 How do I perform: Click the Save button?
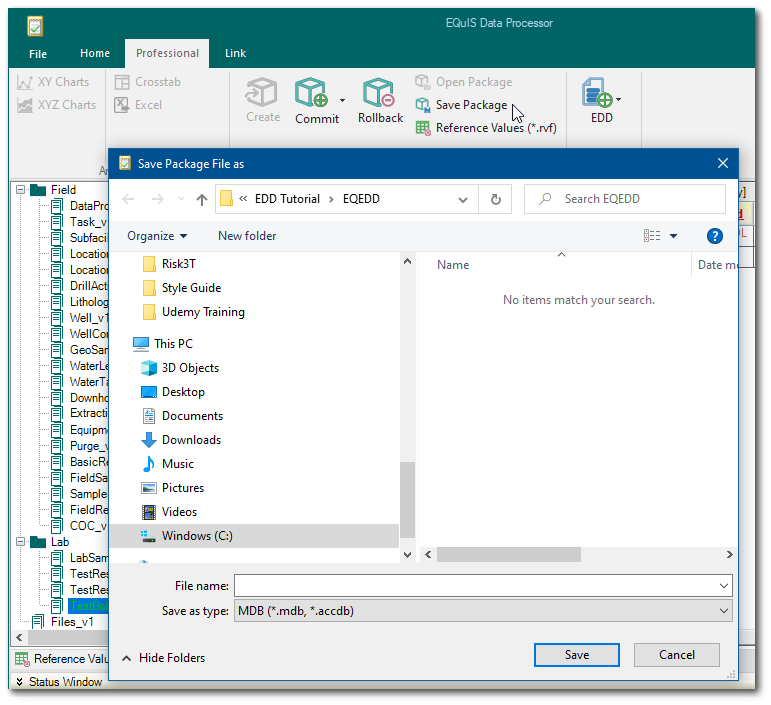click(x=576, y=655)
